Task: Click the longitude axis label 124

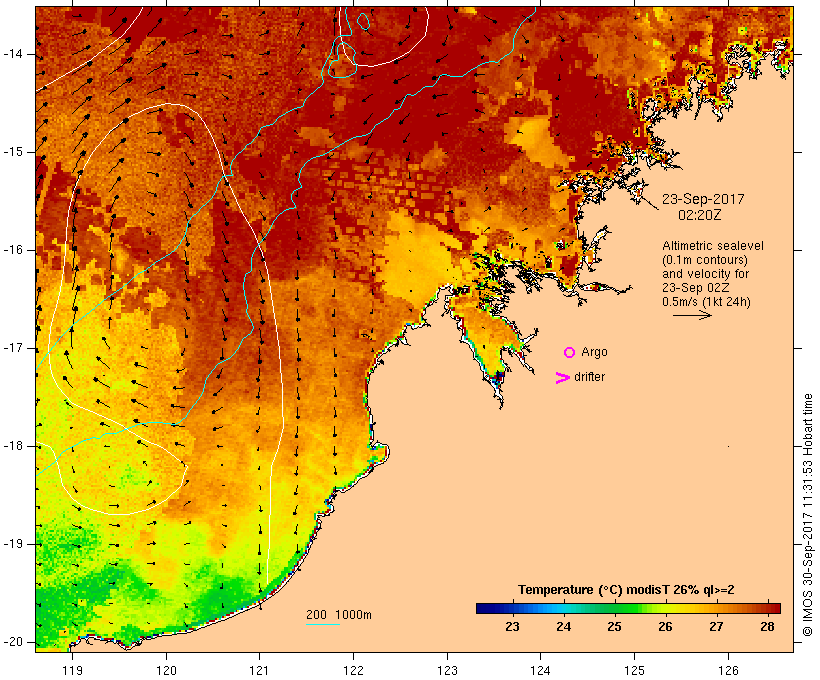Action: pyautogui.click(x=540, y=670)
